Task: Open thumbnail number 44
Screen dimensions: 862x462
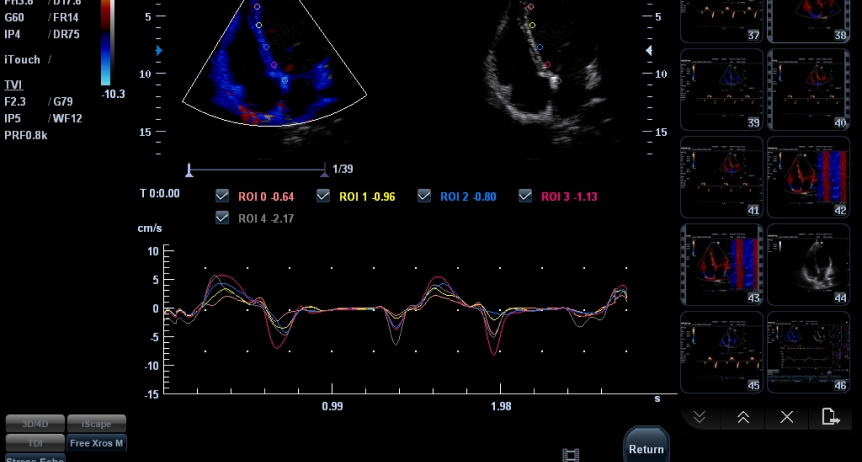Action: [808, 264]
